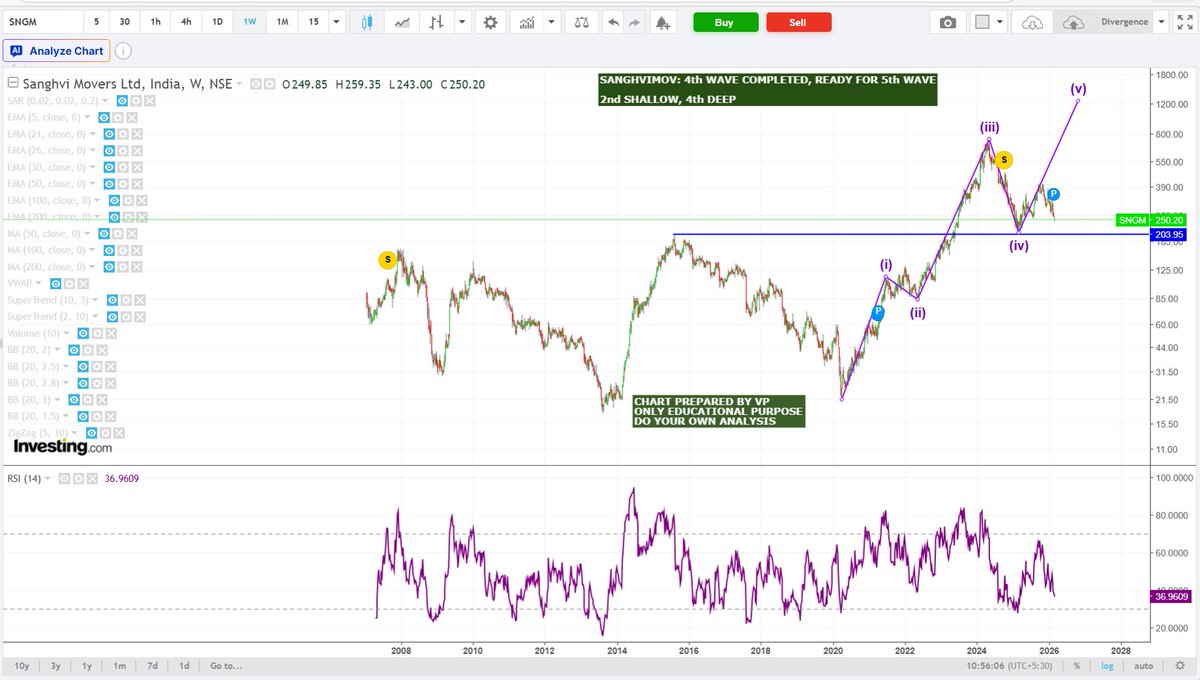Open Go to... date selector
This screenshot has height=680, width=1200.
click(x=226, y=666)
